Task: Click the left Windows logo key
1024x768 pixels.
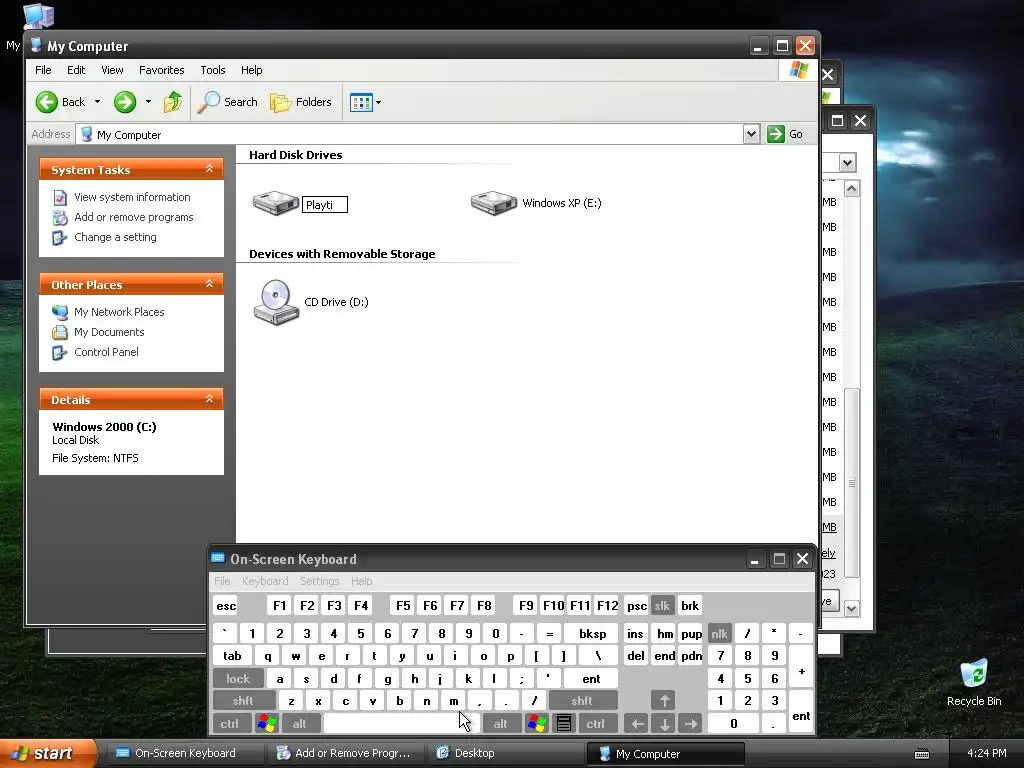Action: 266,724
